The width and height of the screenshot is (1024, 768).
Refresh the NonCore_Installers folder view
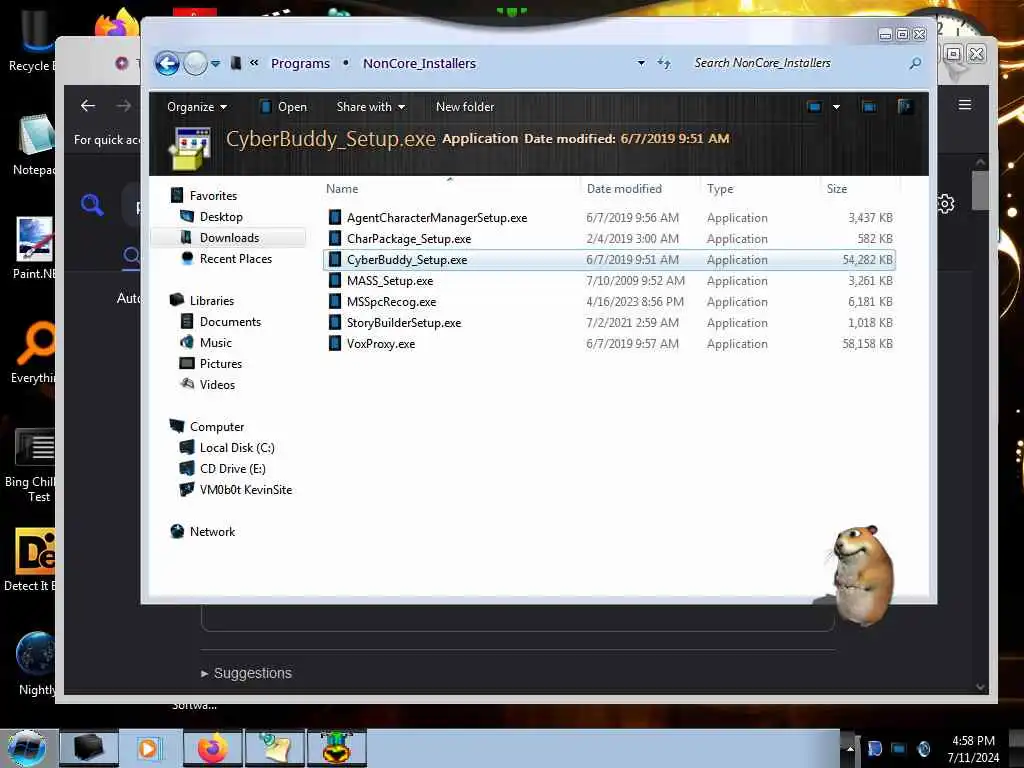tap(664, 63)
